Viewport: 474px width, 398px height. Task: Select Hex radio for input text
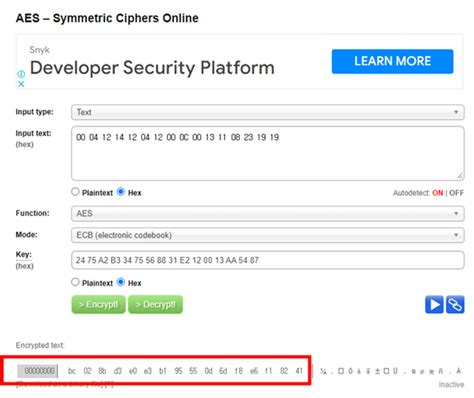[x=121, y=192]
